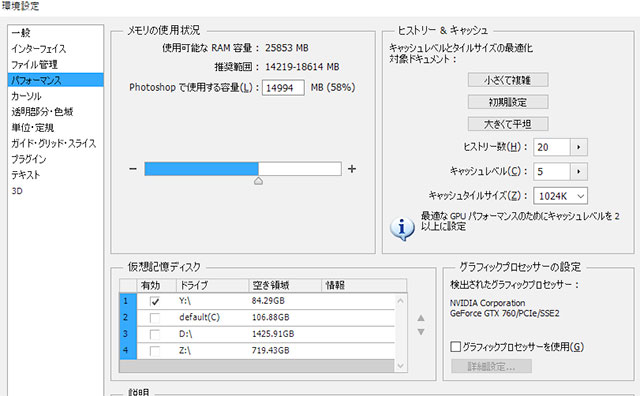Screen dimensions: 640x396
Task: Select 透明部分・色域 category
Action: tap(42, 112)
